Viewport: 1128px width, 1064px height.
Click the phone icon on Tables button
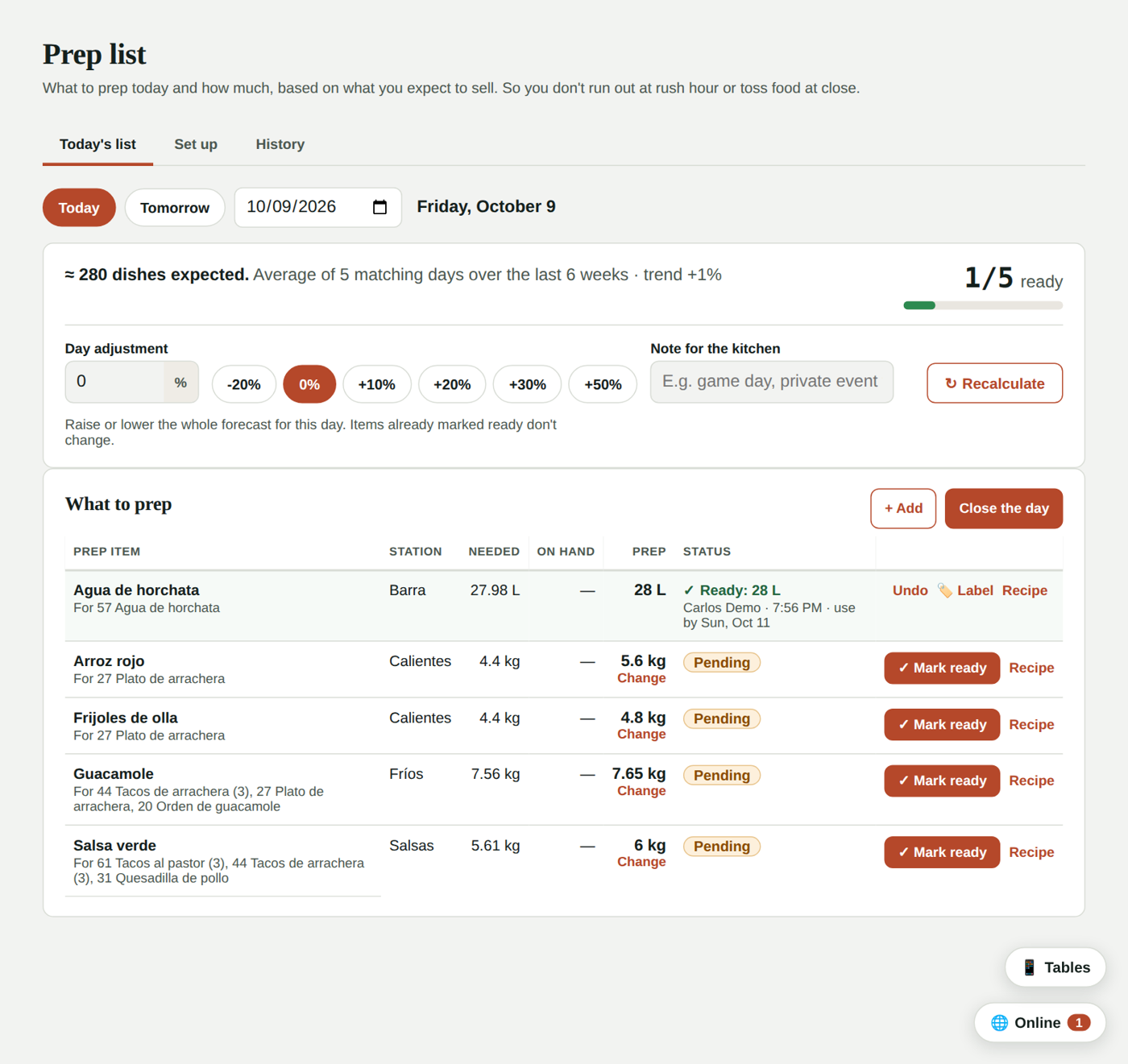tap(1029, 967)
